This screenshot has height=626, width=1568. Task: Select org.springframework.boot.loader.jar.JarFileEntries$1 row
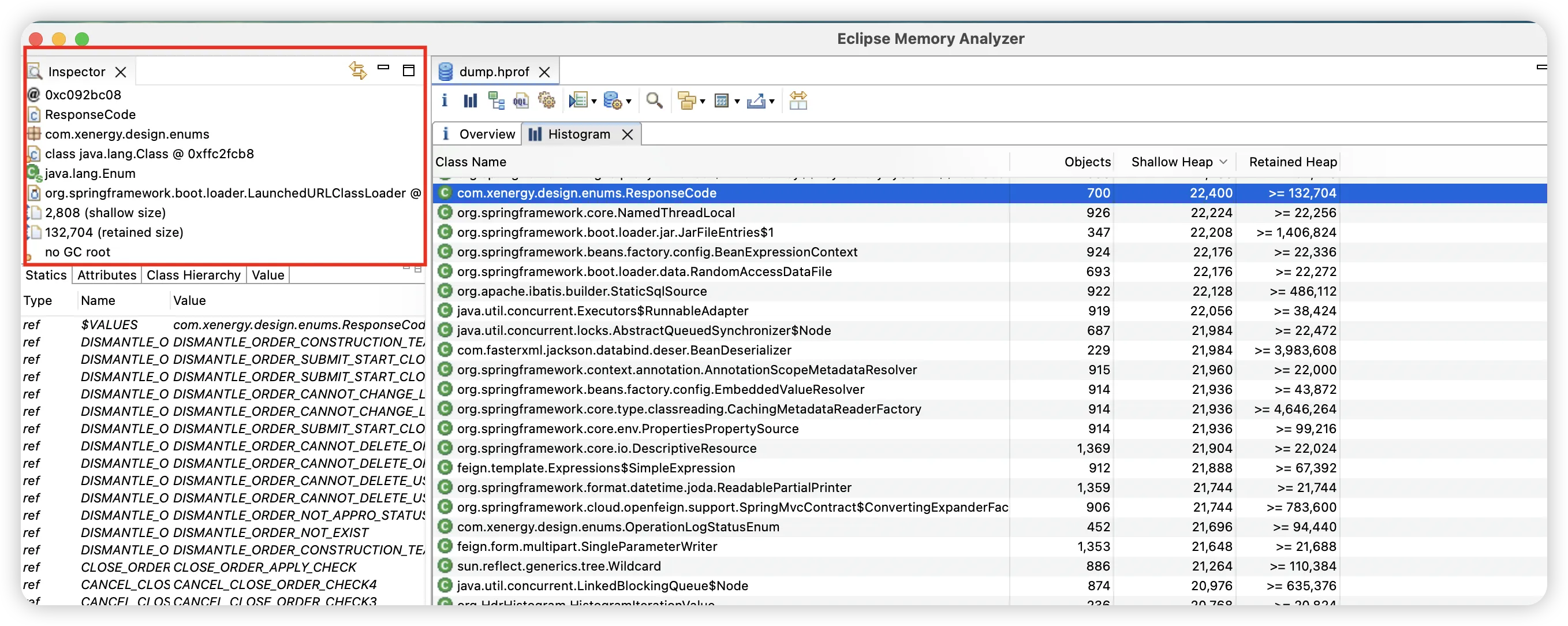click(x=990, y=232)
